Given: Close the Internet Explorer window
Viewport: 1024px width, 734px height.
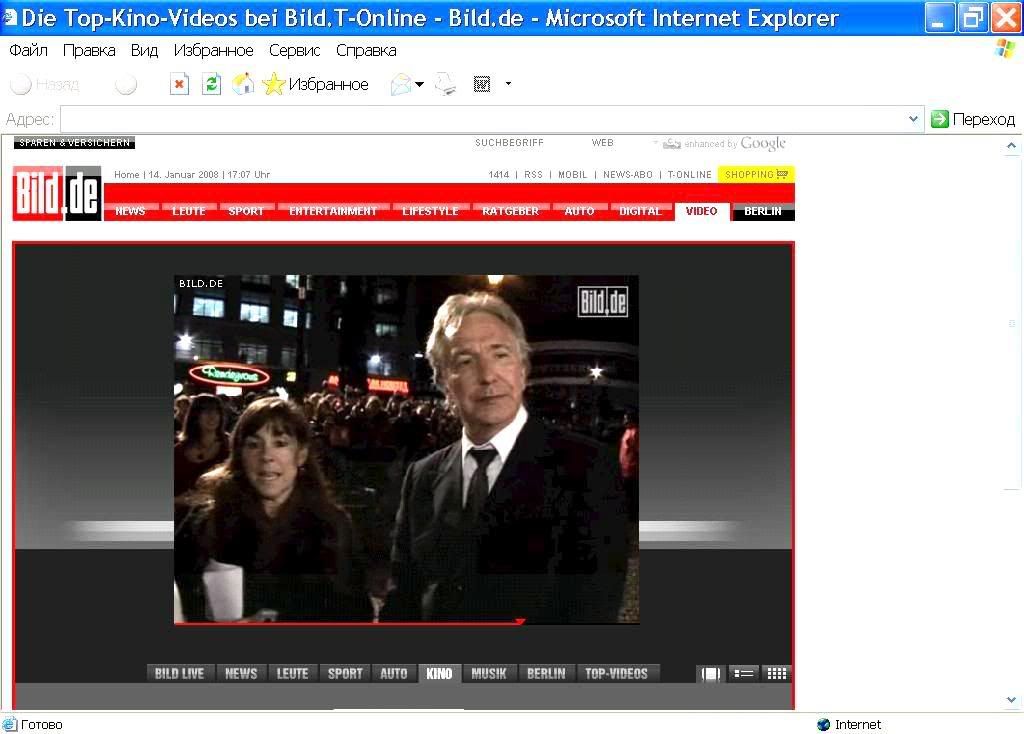Looking at the screenshot, I should pos(1006,18).
